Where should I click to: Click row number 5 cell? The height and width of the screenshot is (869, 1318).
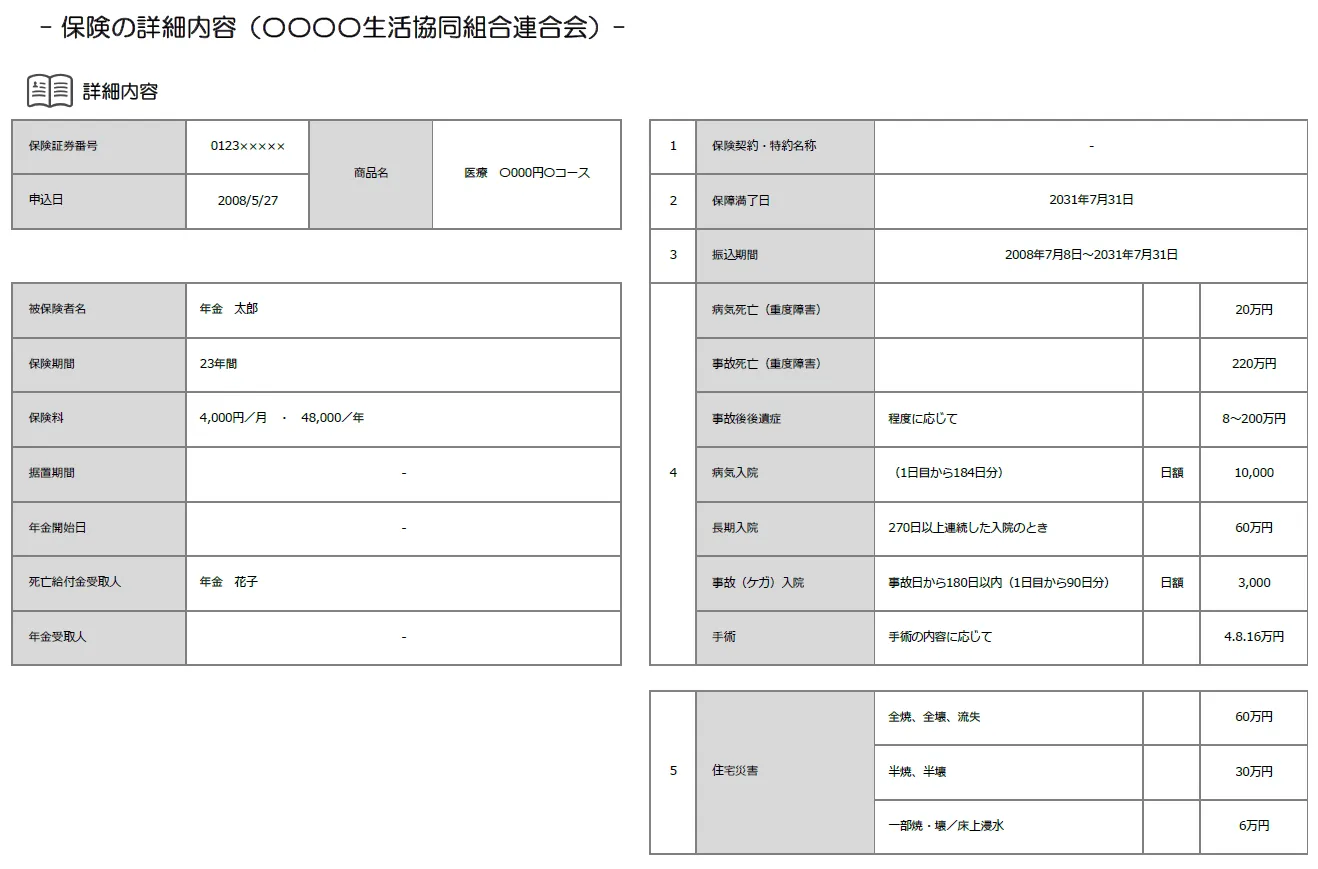673,772
